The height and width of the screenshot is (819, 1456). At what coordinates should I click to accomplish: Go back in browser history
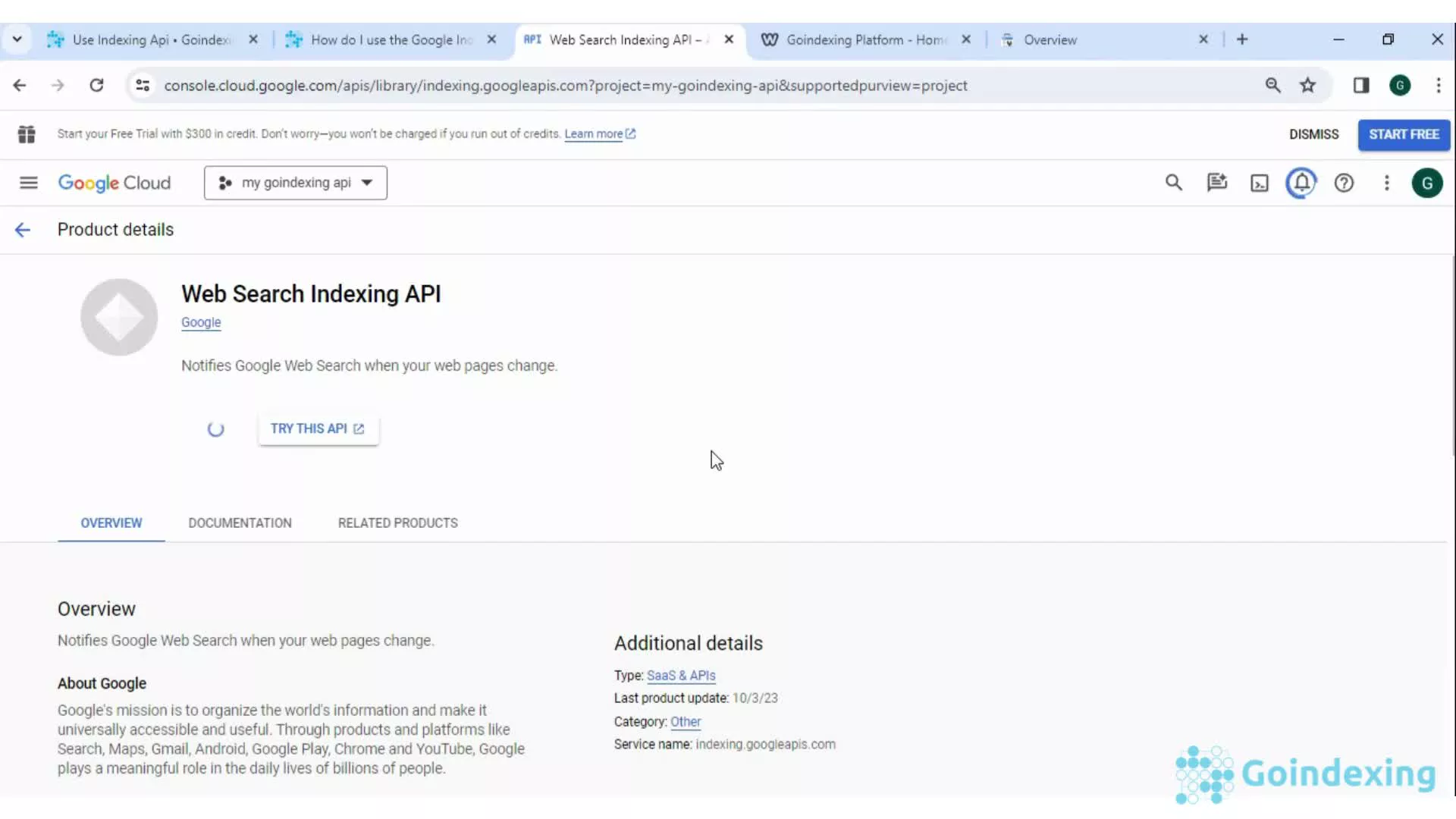20,86
